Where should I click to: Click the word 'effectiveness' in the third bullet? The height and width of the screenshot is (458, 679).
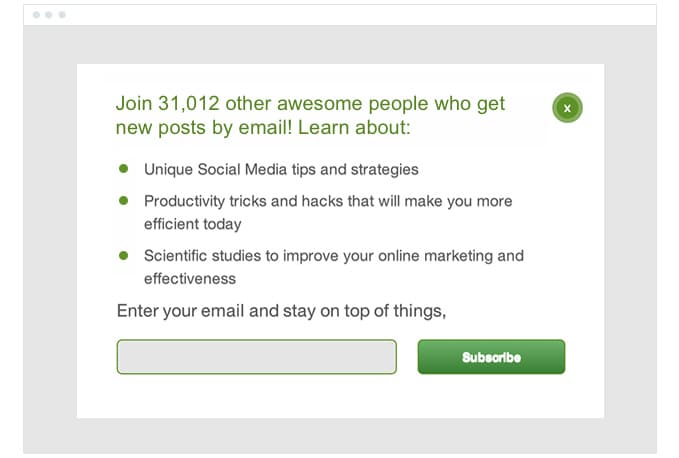pyautogui.click(x=190, y=279)
